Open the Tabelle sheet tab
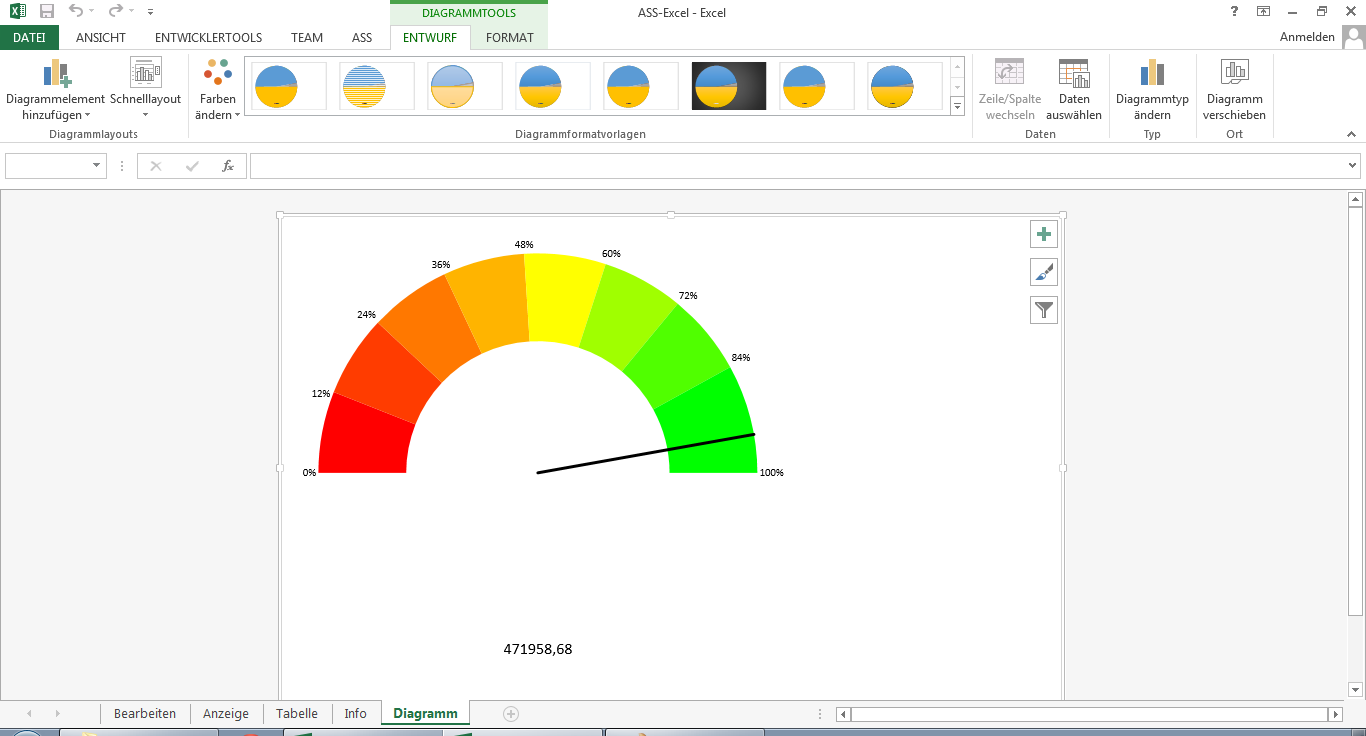The height and width of the screenshot is (736, 1366). point(297,713)
